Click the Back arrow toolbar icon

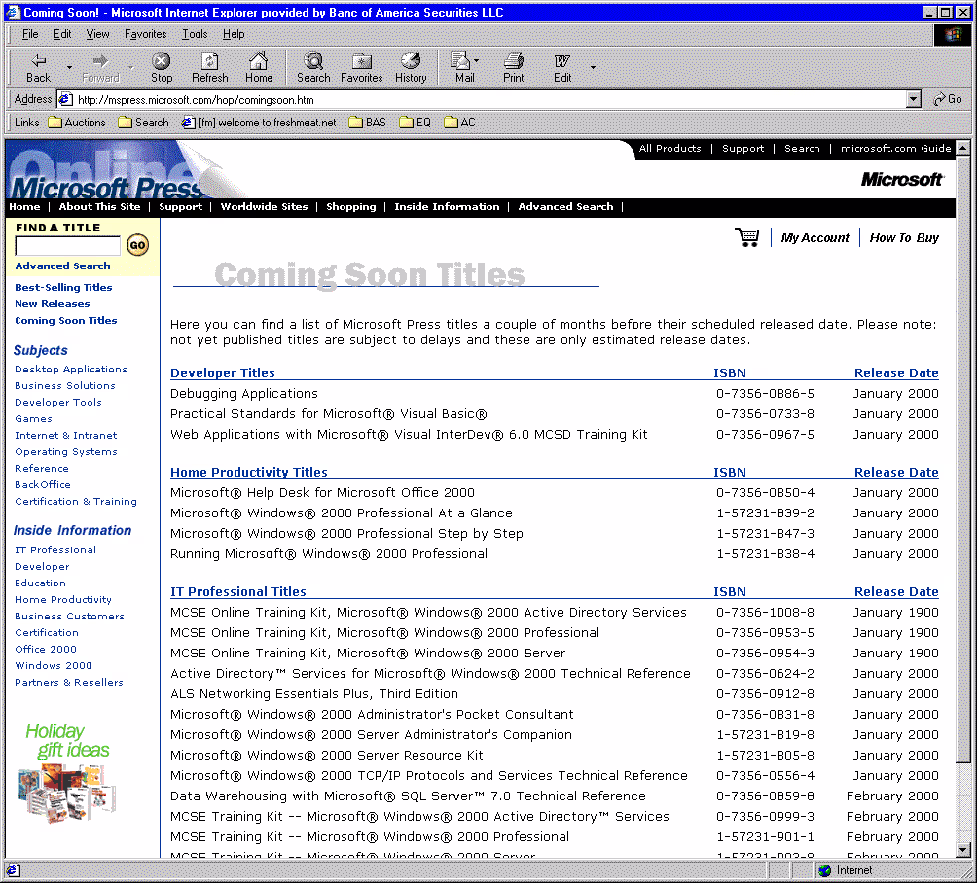[39, 62]
